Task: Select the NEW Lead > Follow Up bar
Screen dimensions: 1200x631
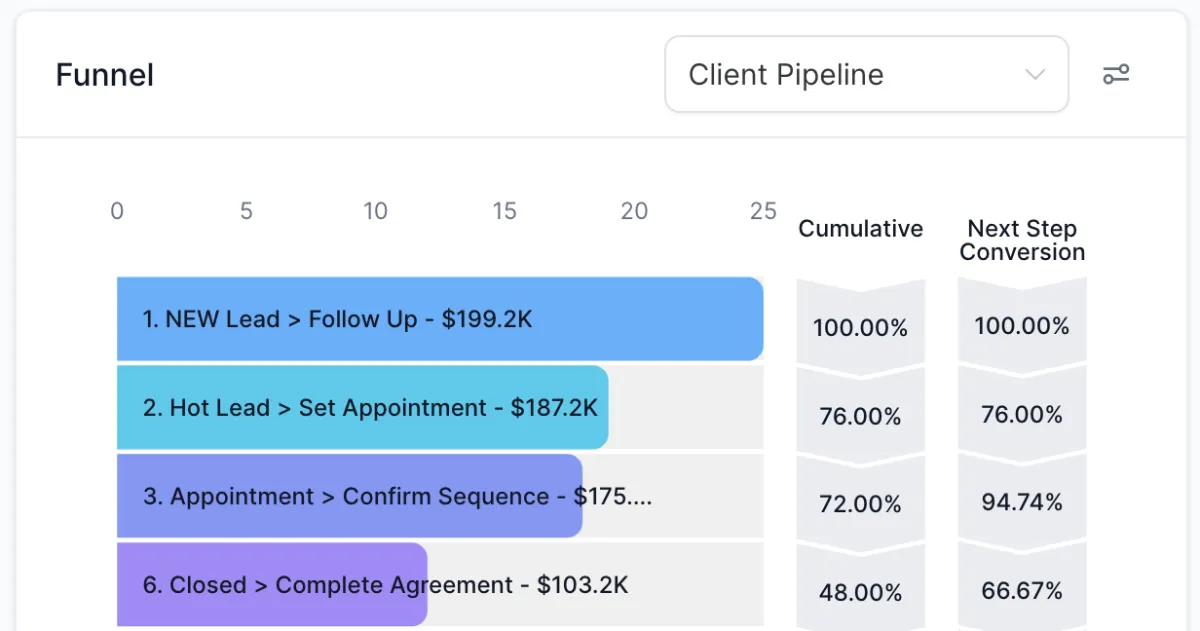Action: coord(440,319)
